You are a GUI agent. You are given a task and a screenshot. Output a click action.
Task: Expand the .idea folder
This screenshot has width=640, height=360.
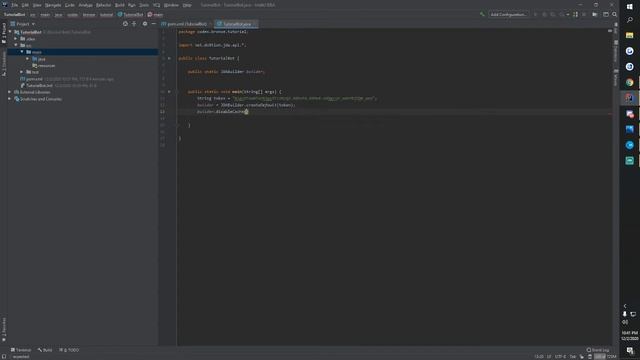[16, 39]
